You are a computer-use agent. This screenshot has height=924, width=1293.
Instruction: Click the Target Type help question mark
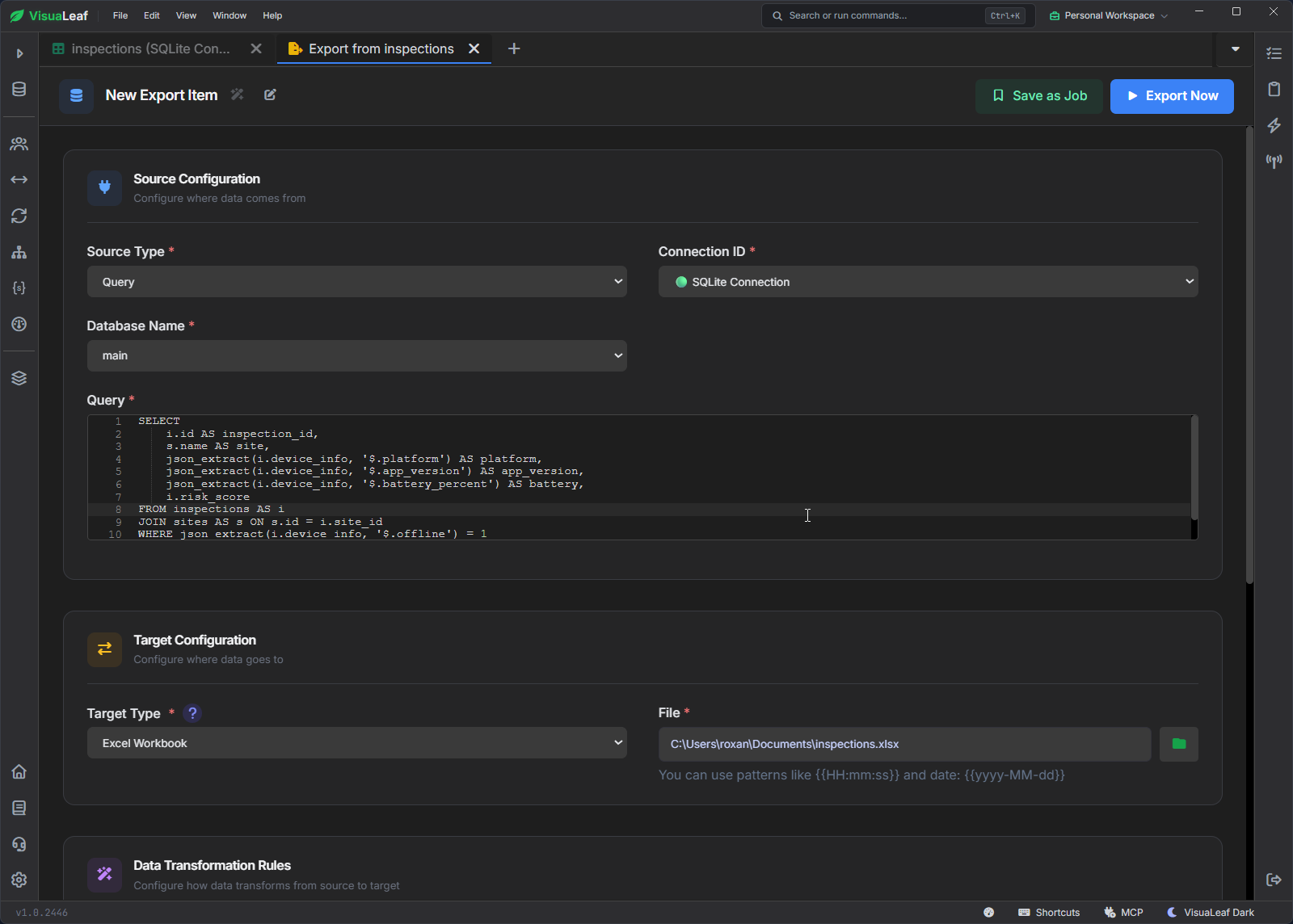[x=192, y=713]
